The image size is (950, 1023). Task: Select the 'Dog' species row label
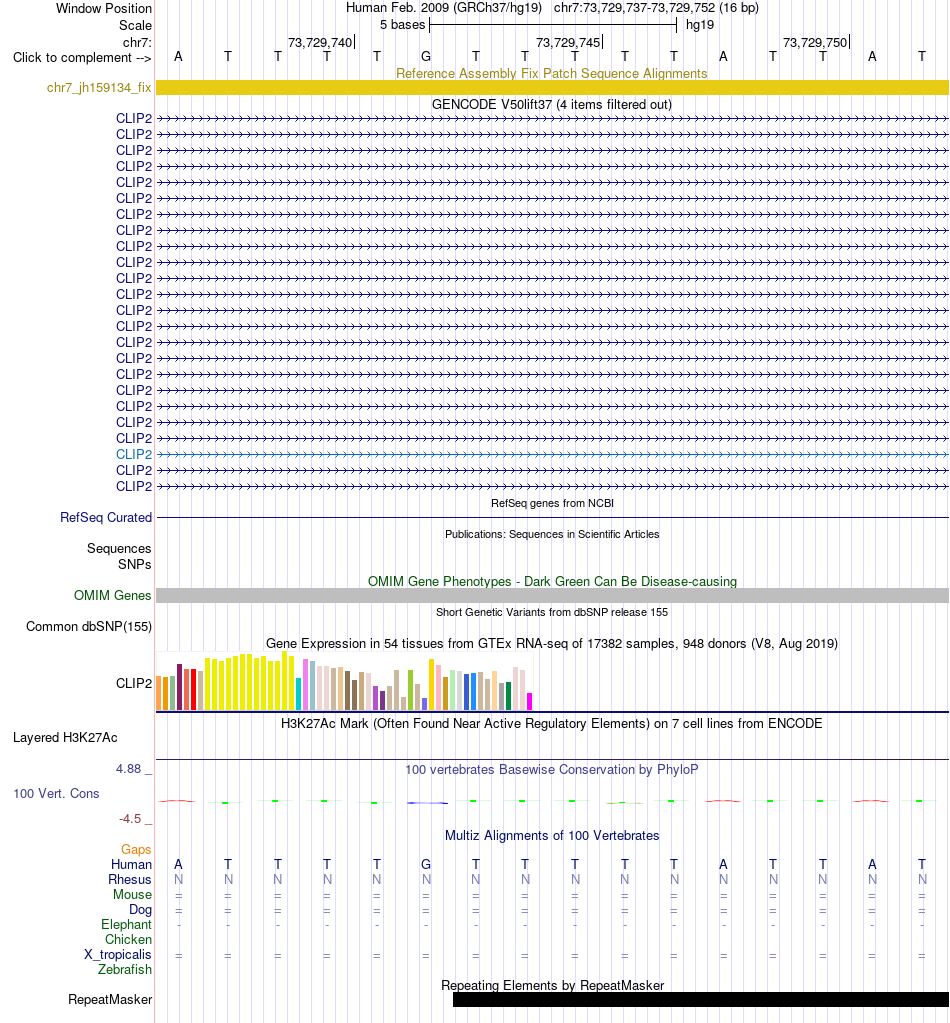pyautogui.click(x=140, y=909)
